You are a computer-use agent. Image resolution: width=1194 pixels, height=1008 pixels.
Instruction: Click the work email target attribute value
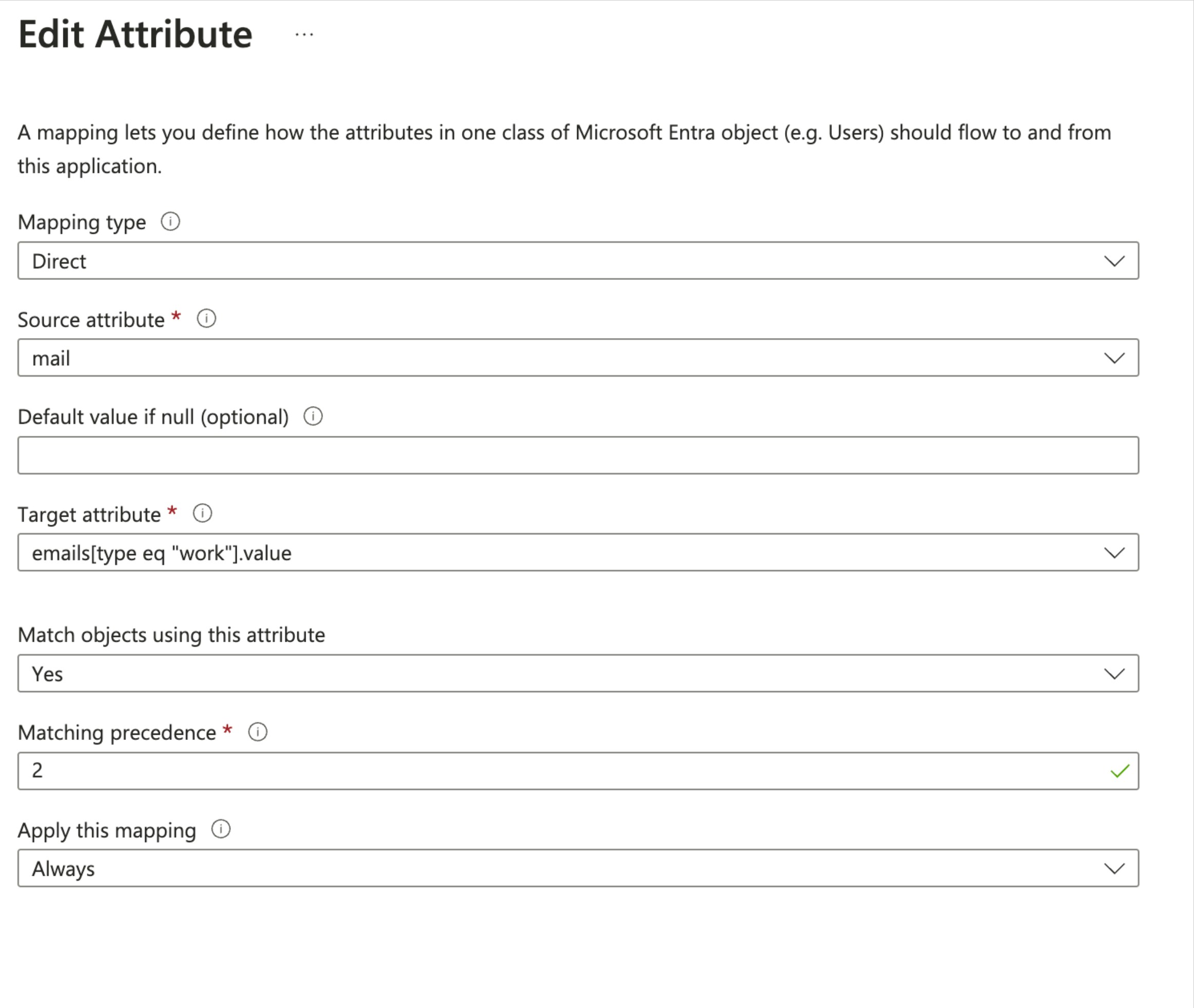[162, 553]
